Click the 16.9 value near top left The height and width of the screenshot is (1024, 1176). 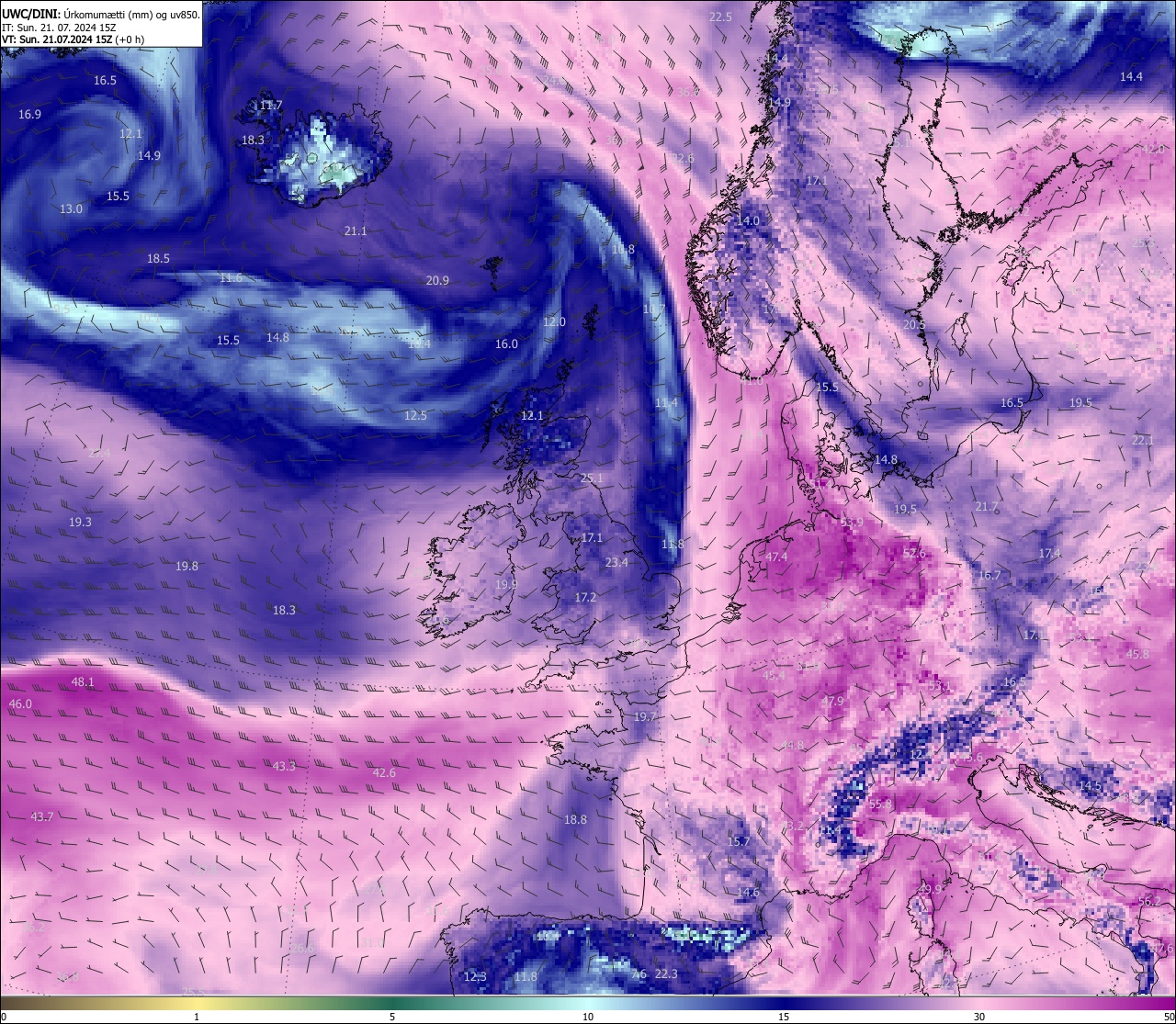[29, 115]
